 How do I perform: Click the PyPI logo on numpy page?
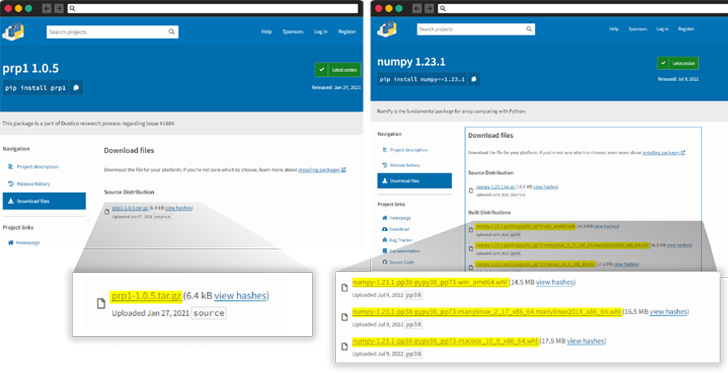click(387, 29)
